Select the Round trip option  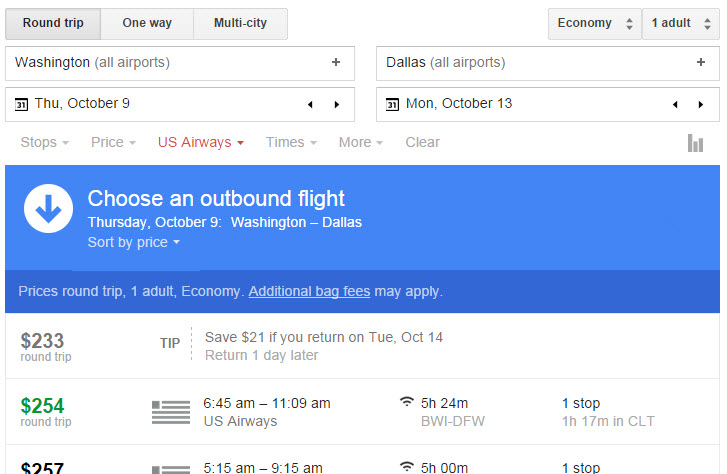[x=53, y=23]
